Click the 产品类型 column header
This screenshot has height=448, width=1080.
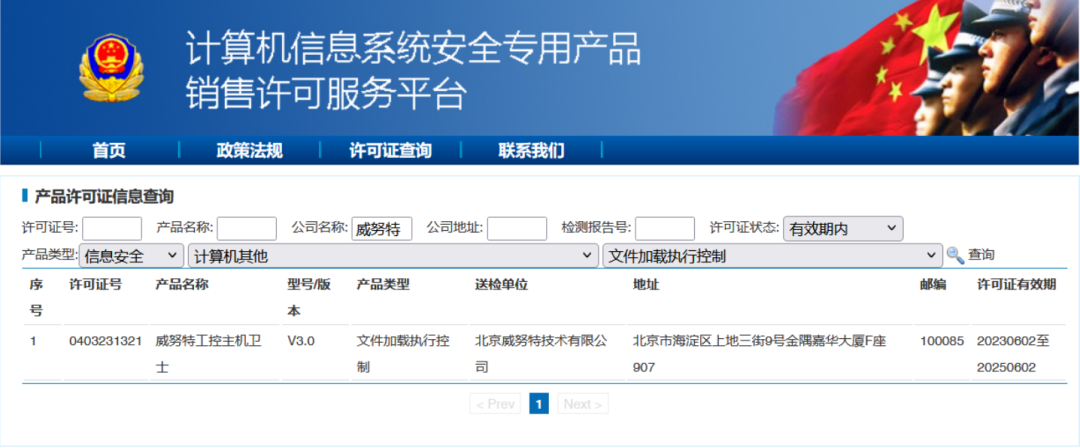click(x=383, y=285)
